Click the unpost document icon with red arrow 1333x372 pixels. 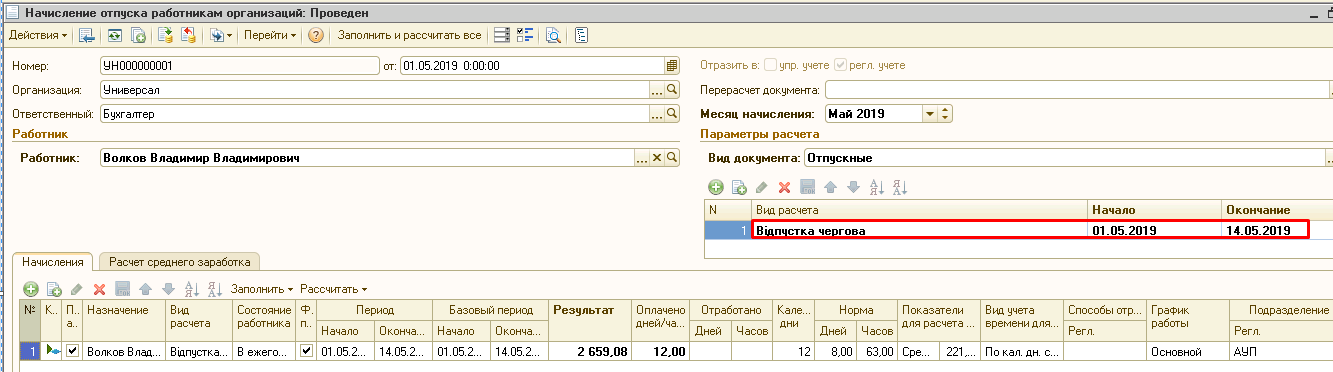(187, 35)
